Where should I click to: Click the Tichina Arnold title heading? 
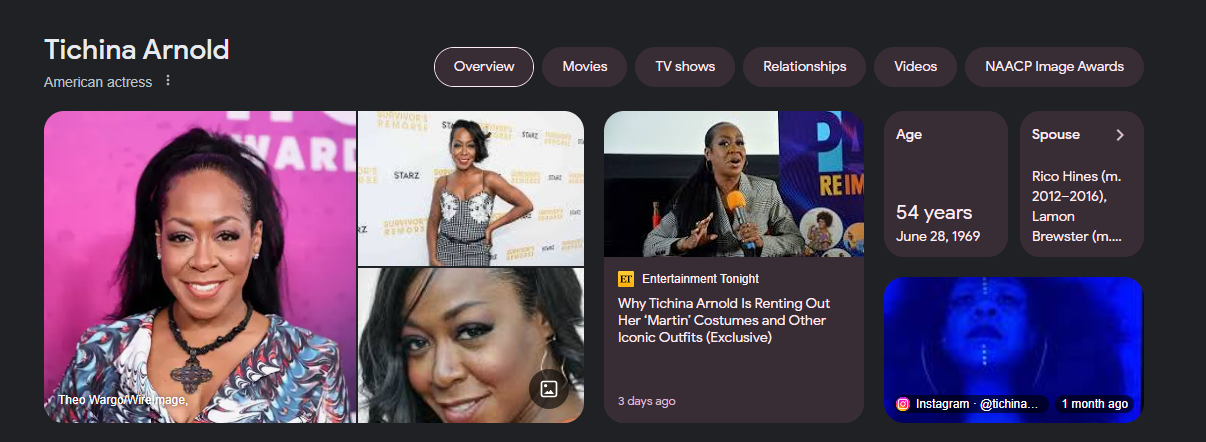(137, 50)
